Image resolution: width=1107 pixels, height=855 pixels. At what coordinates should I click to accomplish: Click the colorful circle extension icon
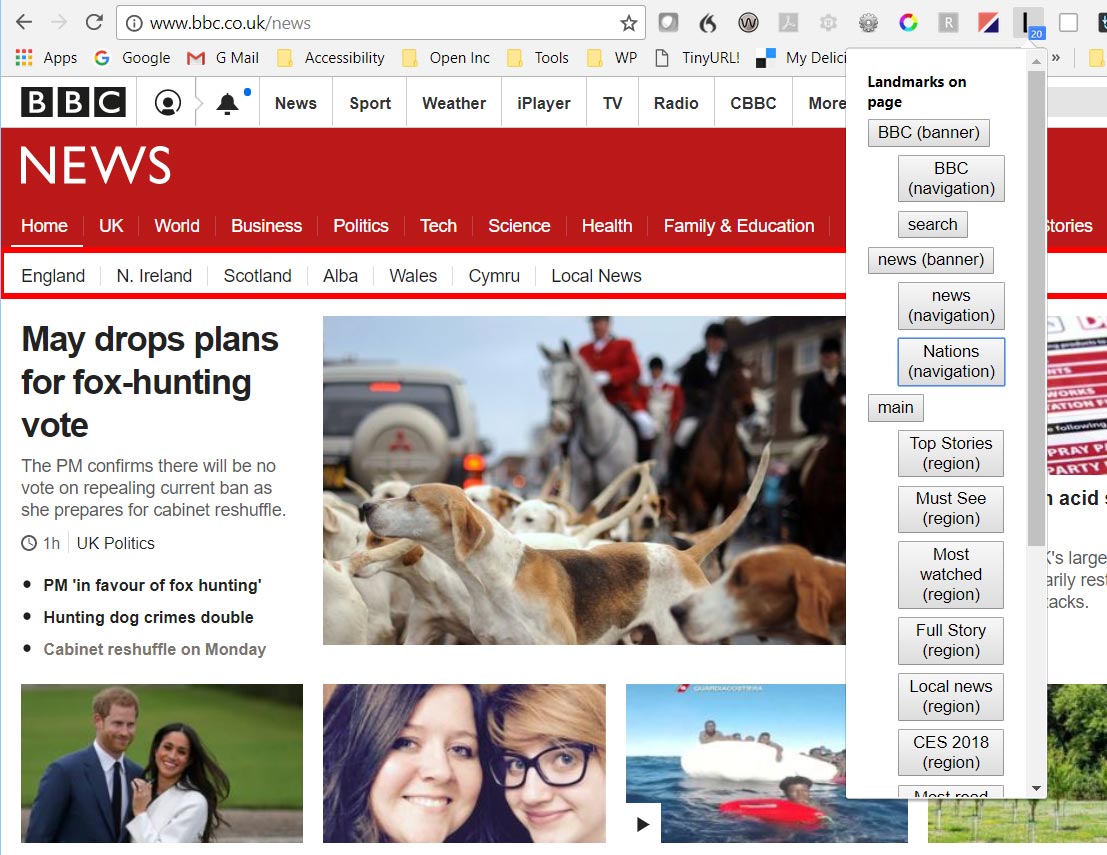[x=908, y=23]
